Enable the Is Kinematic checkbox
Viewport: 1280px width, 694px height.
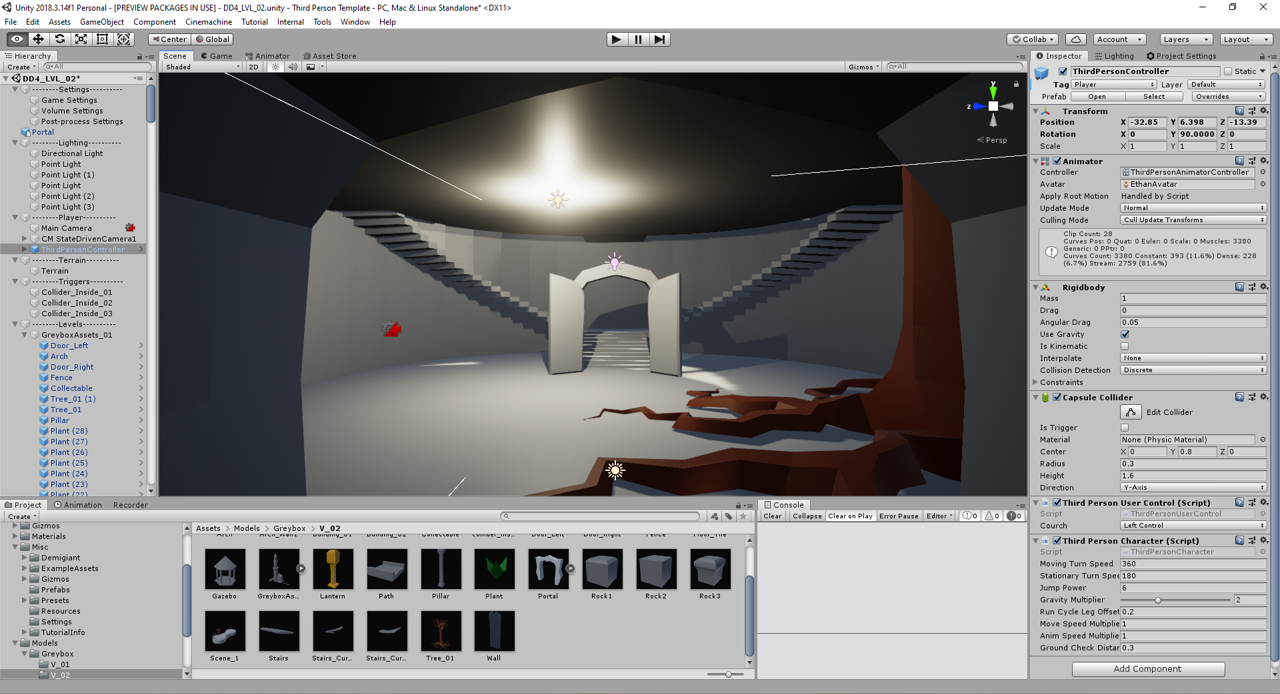coord(1125,346)
